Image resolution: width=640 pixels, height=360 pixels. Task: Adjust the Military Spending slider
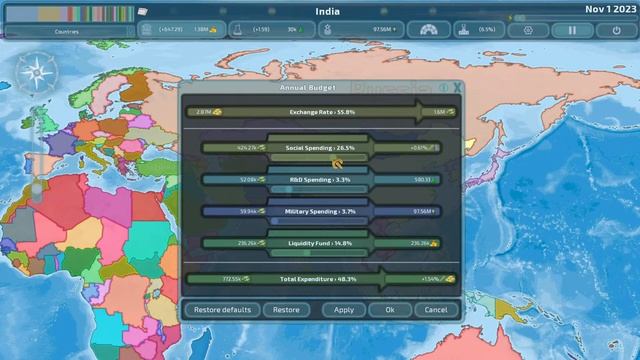tap(319, 221)
